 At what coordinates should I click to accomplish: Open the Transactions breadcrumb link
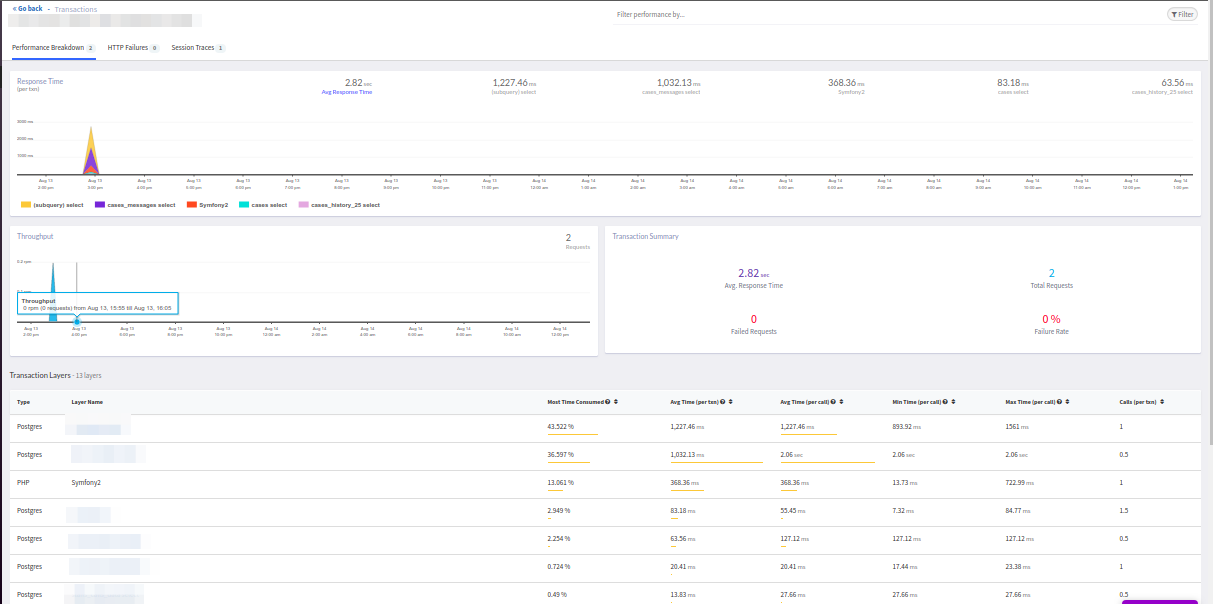(x=76, y=8)
